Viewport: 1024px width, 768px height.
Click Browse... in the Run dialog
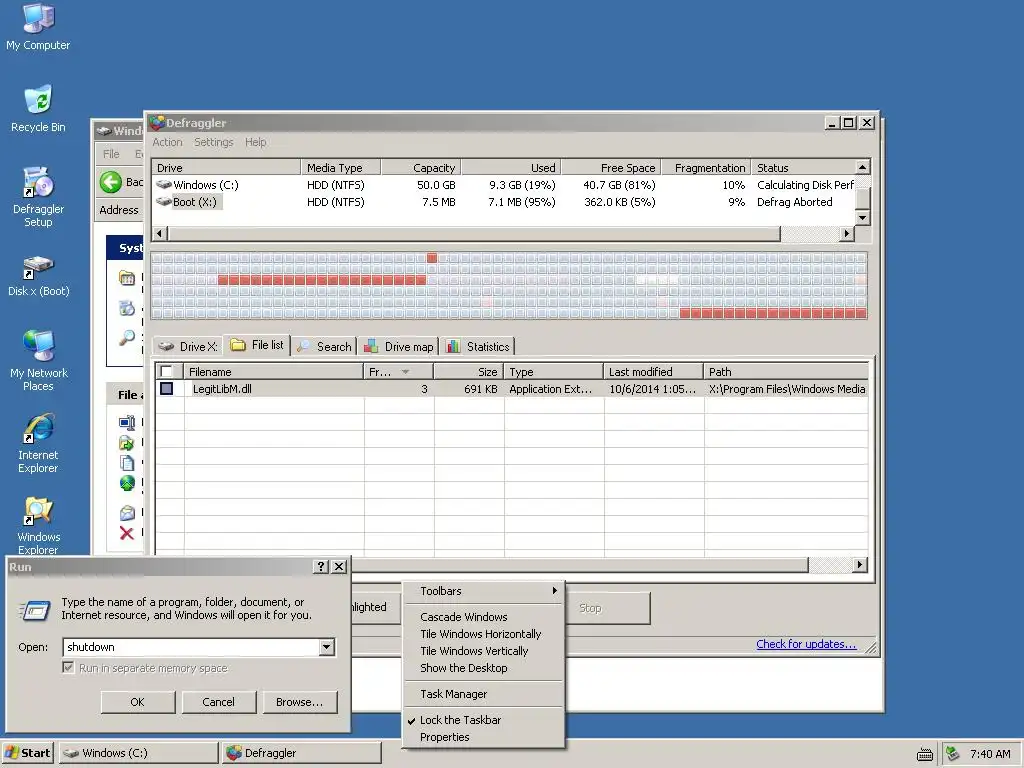click(x=300, y=702)
